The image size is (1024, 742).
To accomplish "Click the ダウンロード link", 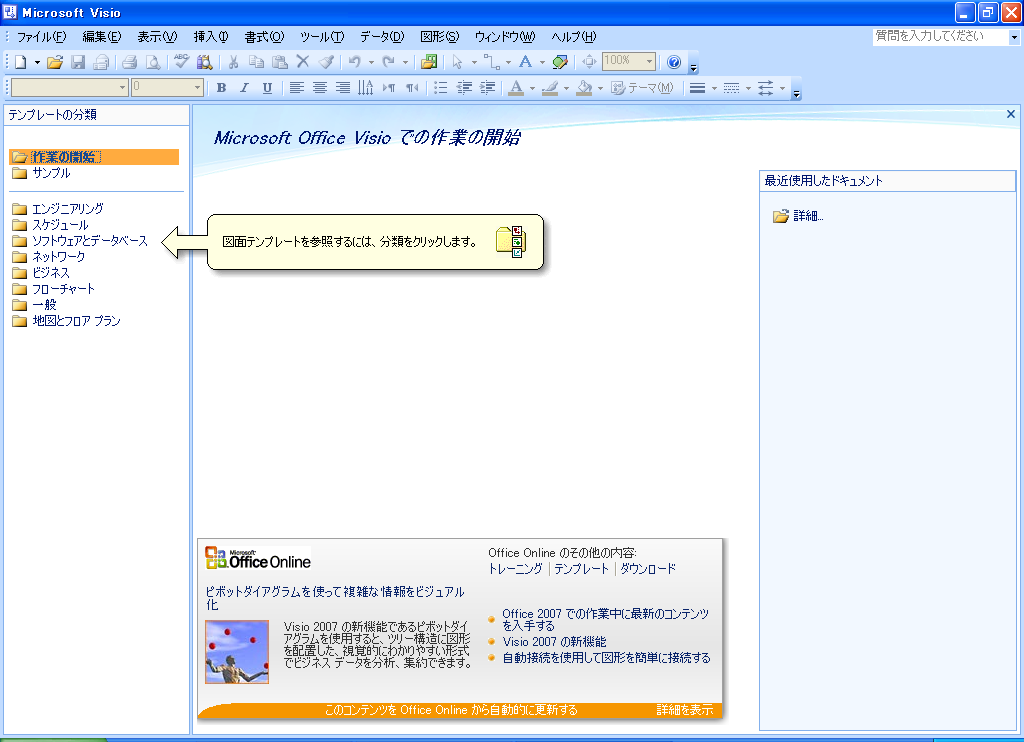I will click(648, 569).
